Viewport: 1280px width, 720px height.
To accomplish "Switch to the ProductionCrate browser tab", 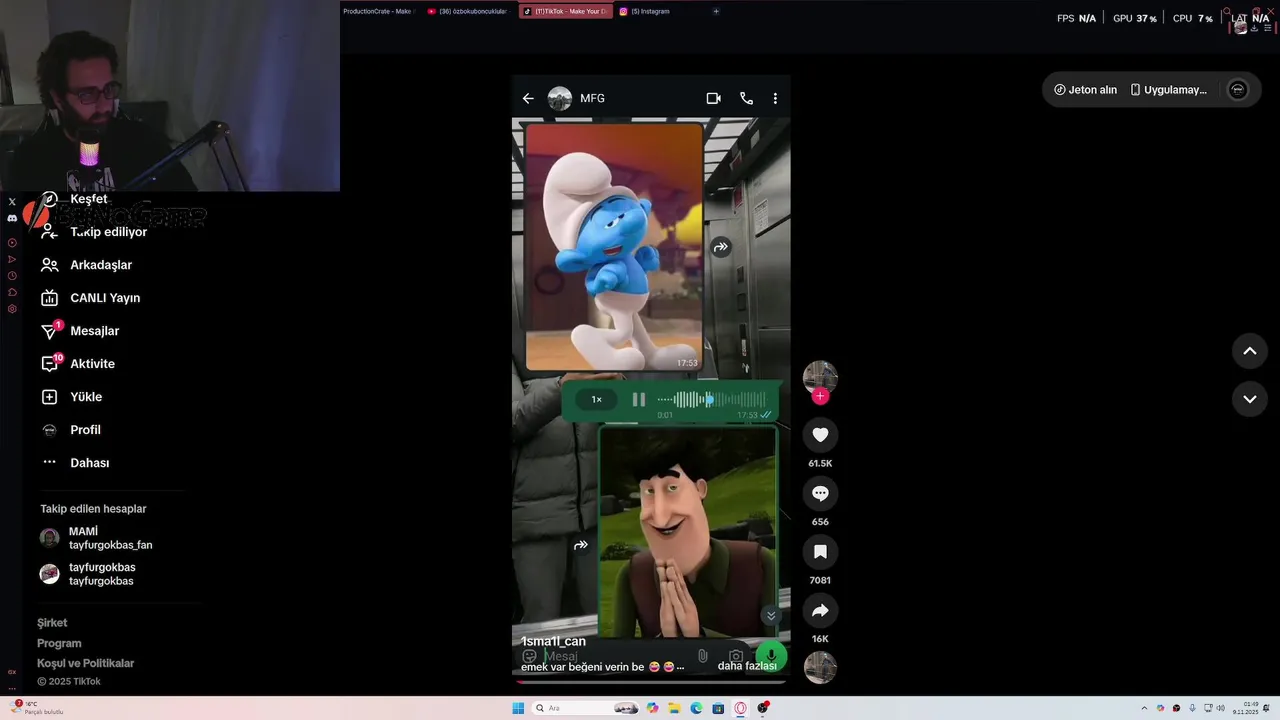I will tap(377, 11).
